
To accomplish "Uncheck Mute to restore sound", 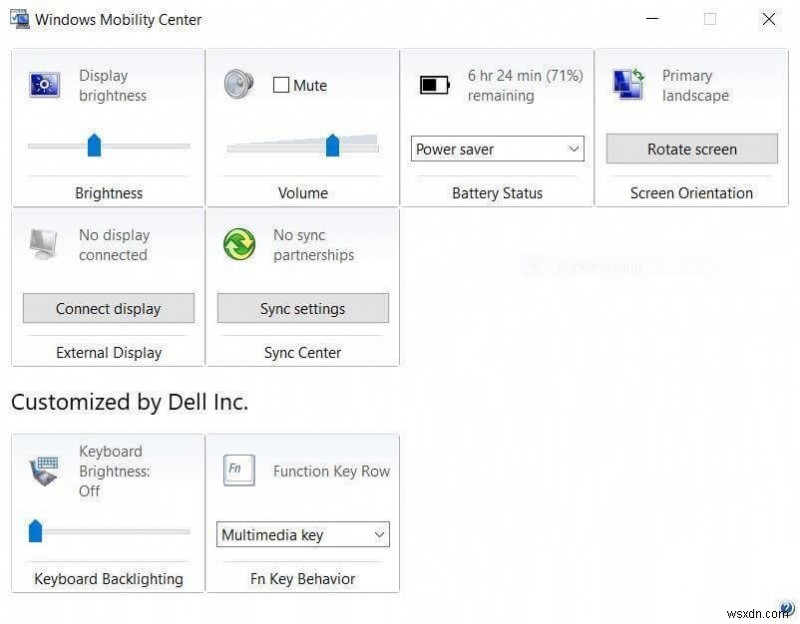I will 283,85.
